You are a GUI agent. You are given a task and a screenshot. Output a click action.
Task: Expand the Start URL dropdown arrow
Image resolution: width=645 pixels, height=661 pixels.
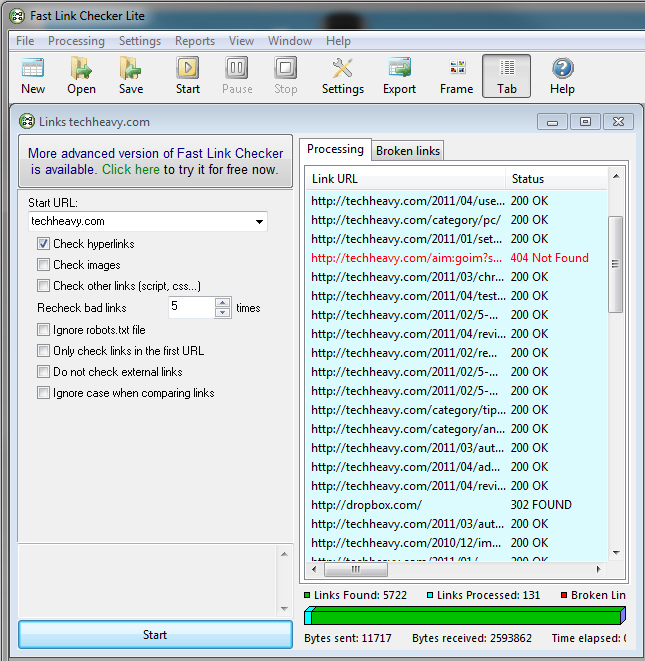[259, 222]
